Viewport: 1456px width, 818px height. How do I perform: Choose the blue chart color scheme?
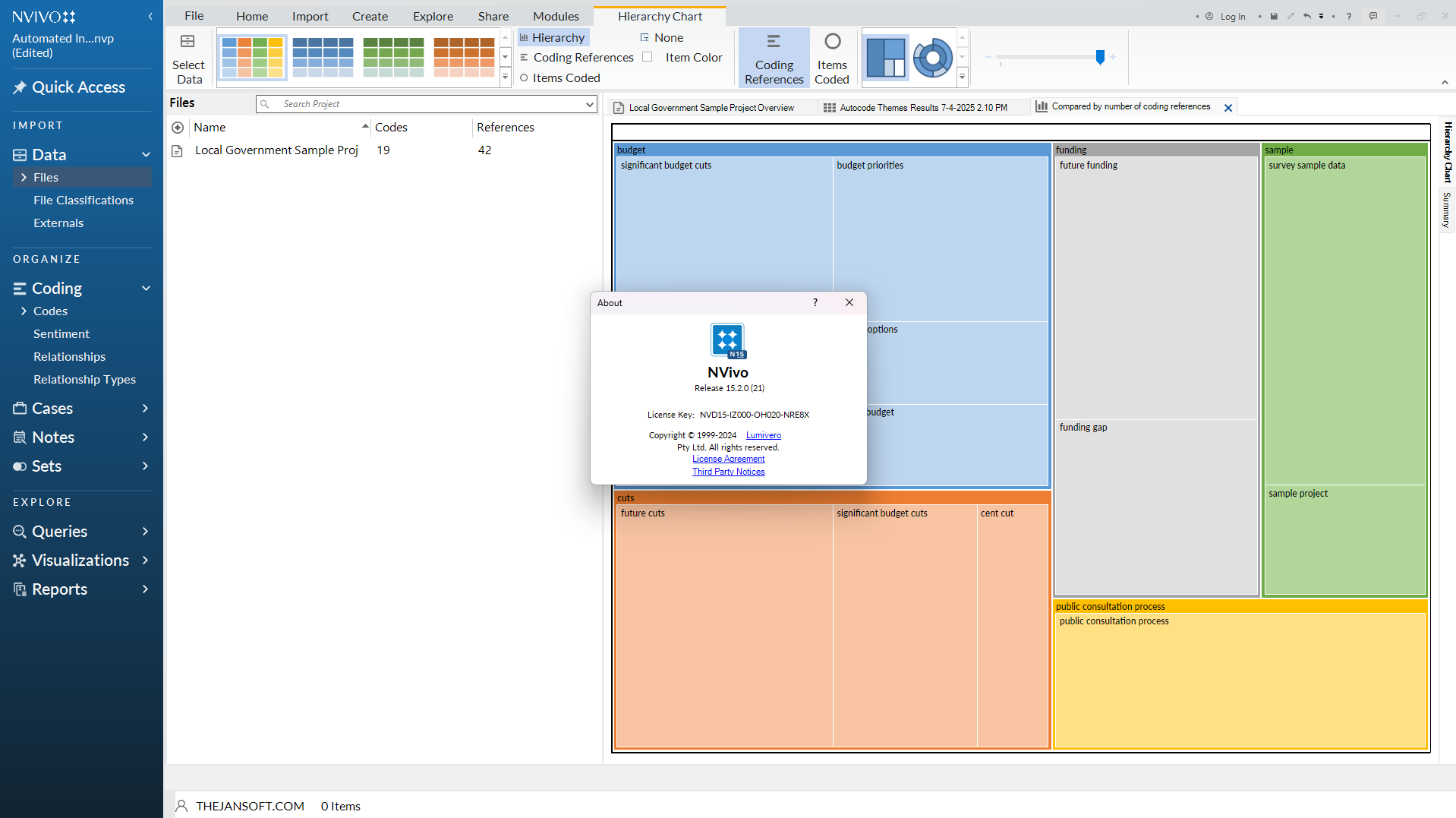click(x=323, y=57)
